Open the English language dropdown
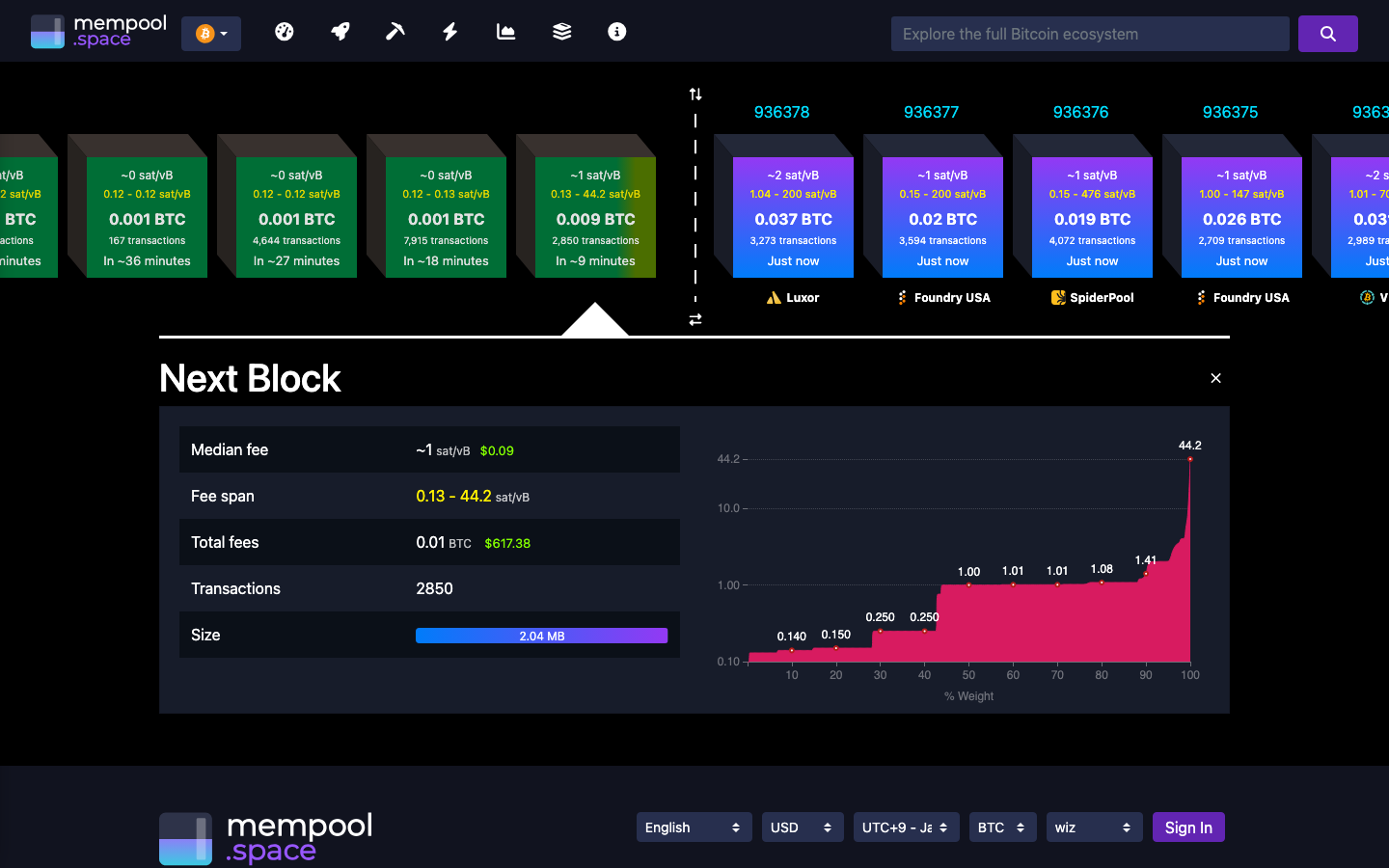 (694, 827)
